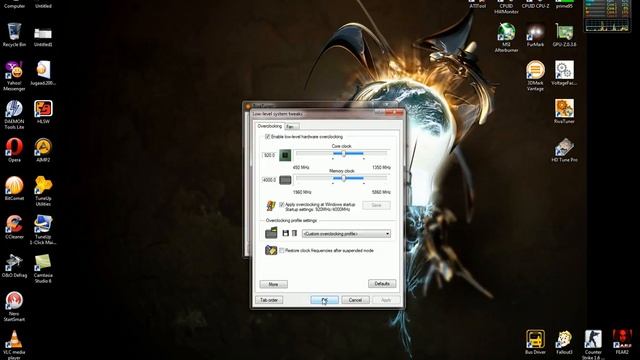Click the Memory clock slider thumb

coord(344,178)
